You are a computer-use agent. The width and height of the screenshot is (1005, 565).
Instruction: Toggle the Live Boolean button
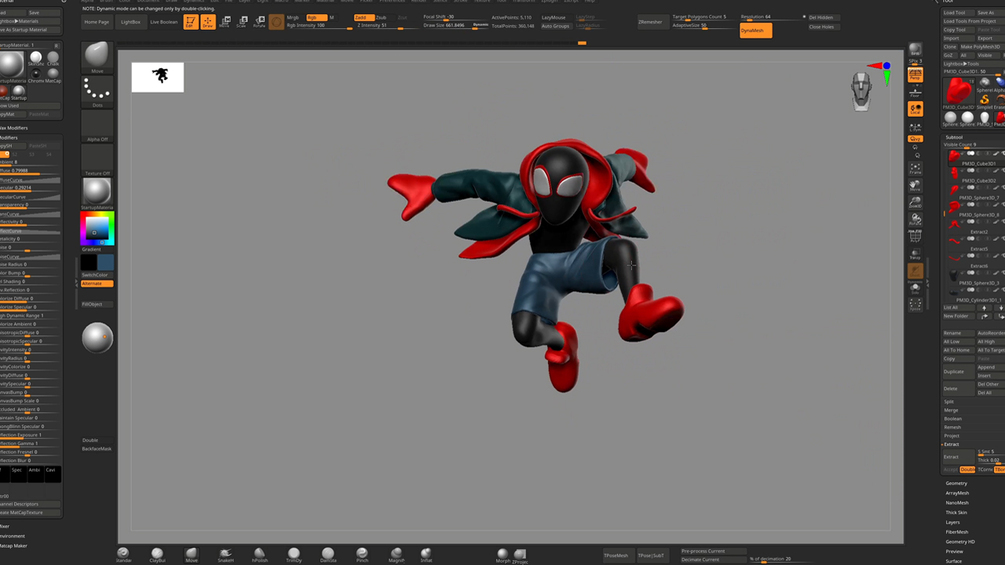click(164, 22)
